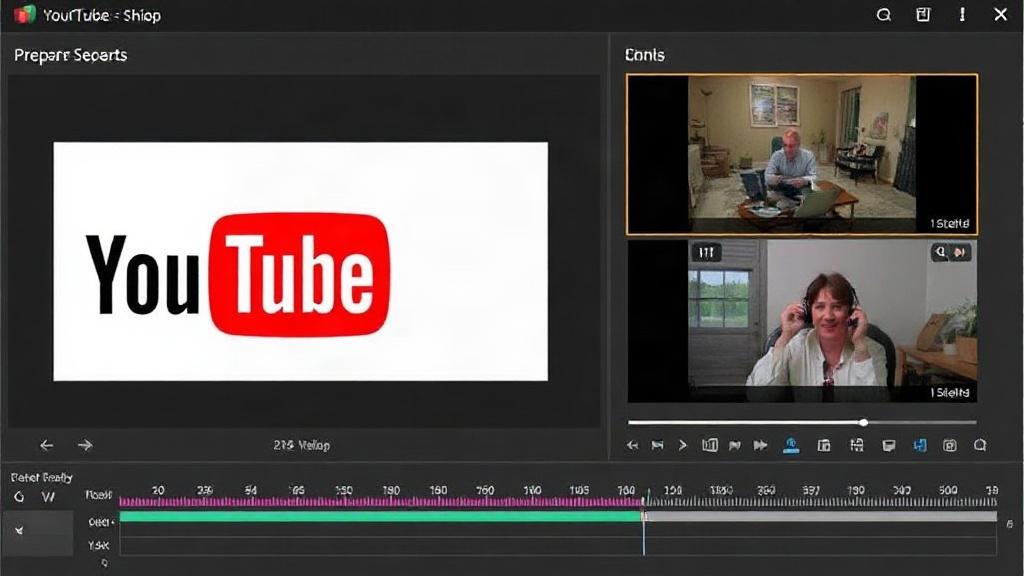Screen dimensions: 1024x576
Task: Click the small icon at timeline right edge
Action: point(1010,524)
